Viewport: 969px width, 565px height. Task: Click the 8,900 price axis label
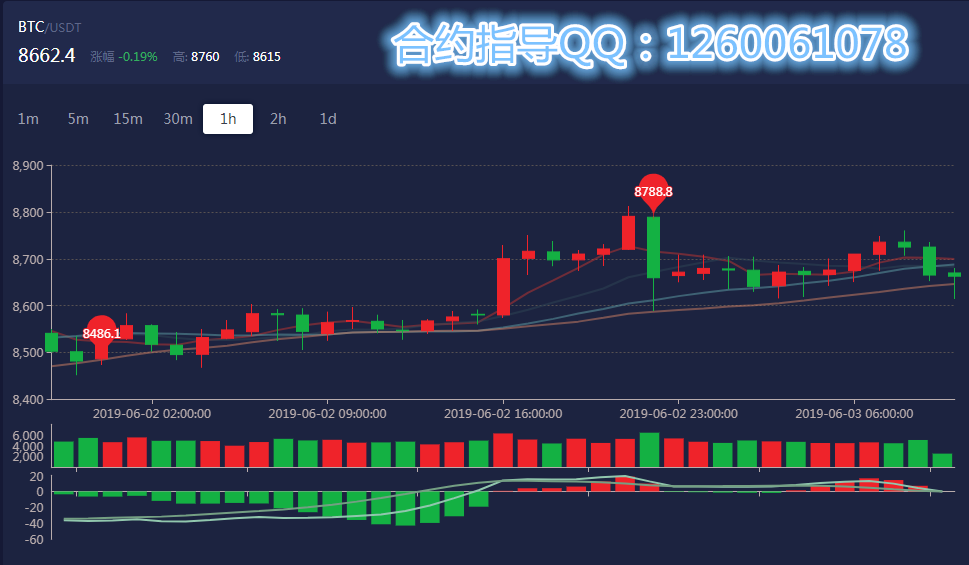point(28,166)
